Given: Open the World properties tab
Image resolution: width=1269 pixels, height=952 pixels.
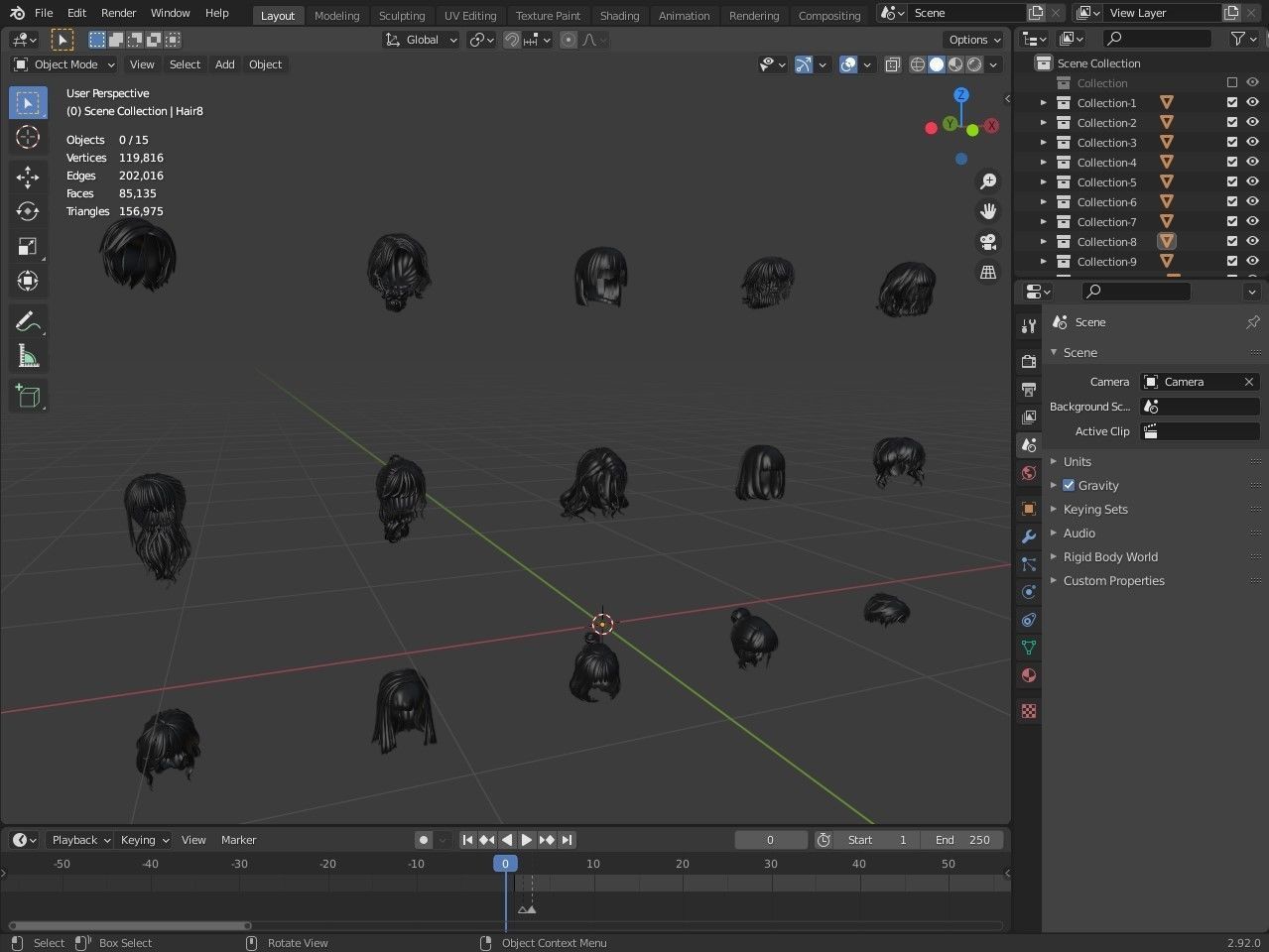Looking at the screenshot, I should point(1029,473).
